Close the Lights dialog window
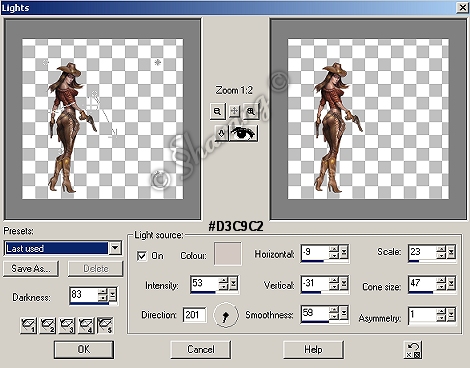The width and height of the screenshot is (470, 368). click(463, 7)
